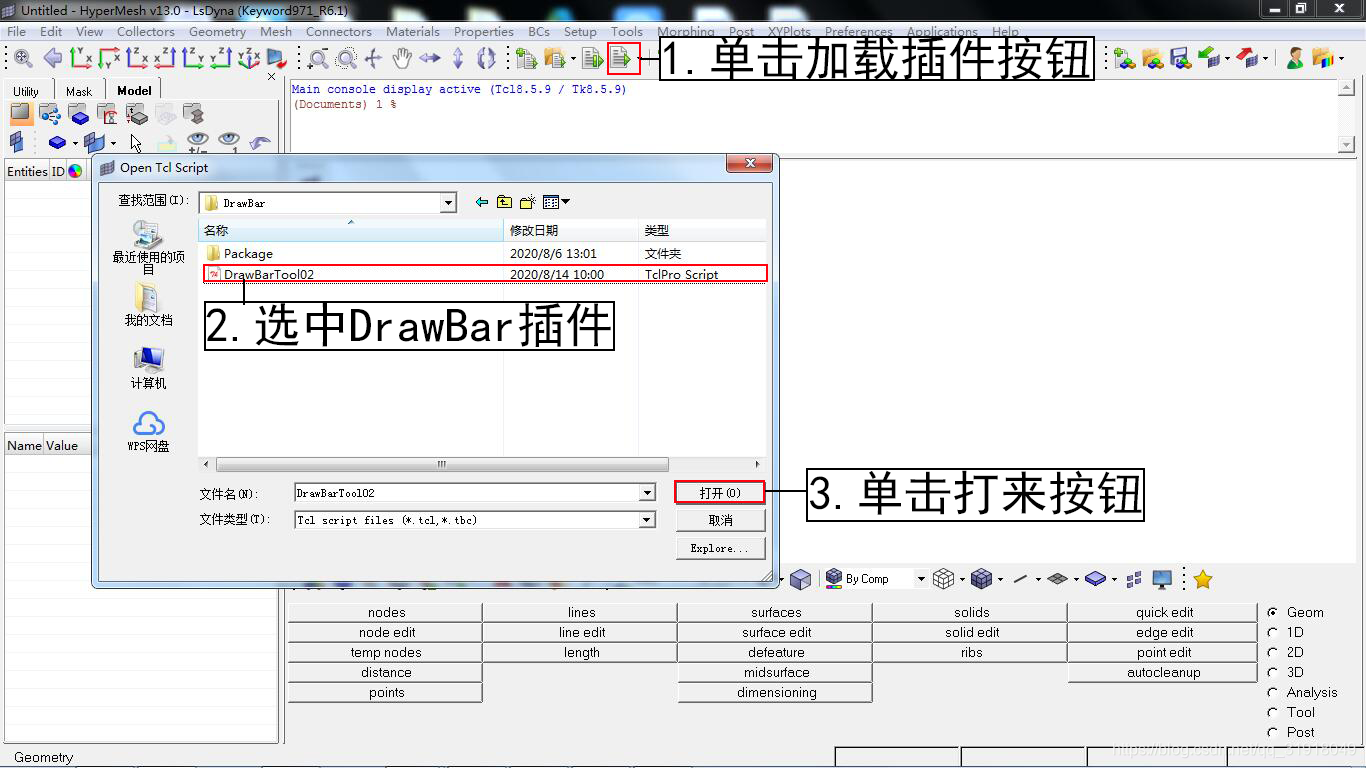Open the Mesh menu
1366x768 pixels.
pyautogui.click(x=276, y=32)
